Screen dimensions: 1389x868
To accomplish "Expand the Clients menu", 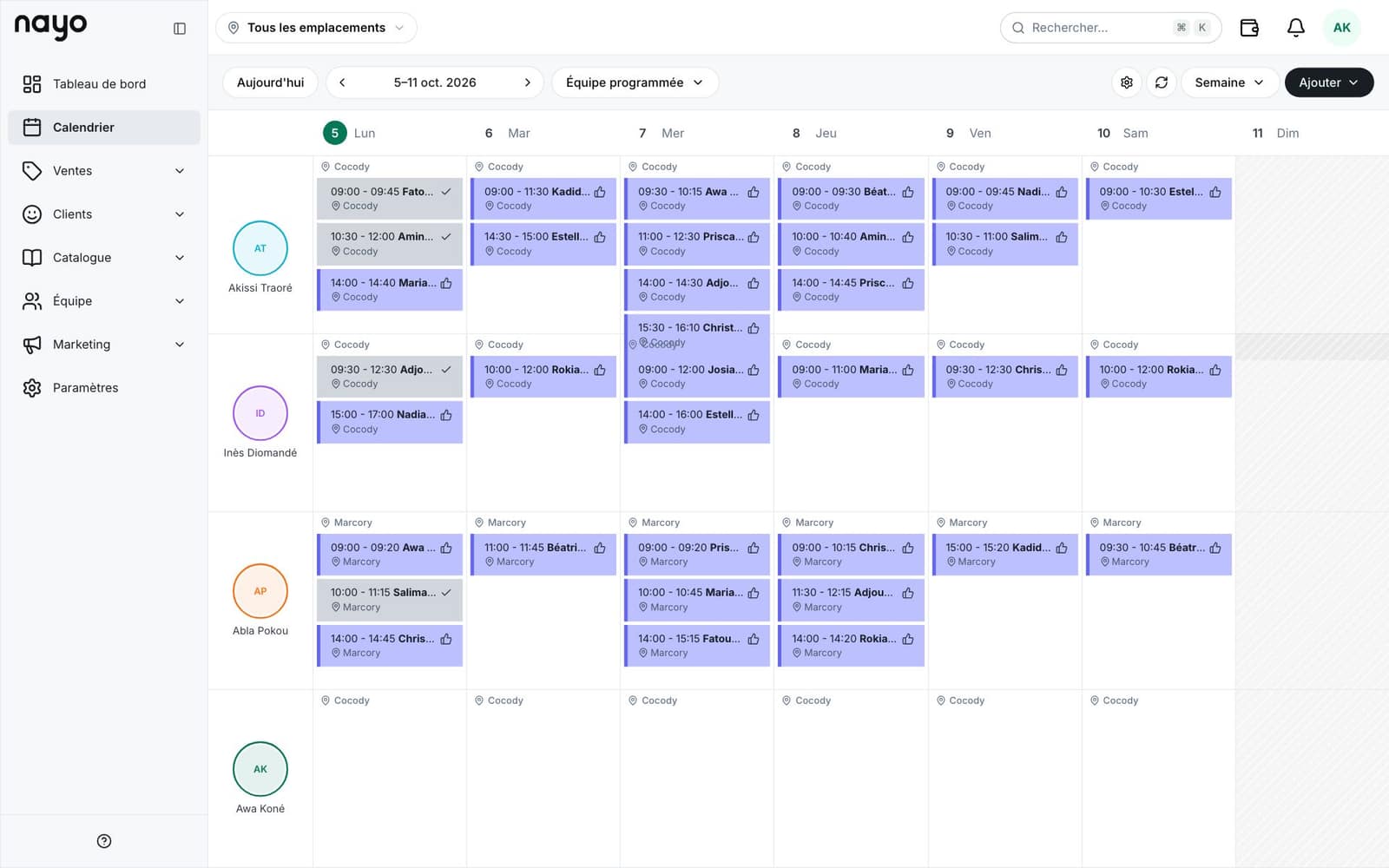I will tap(104, 214).
